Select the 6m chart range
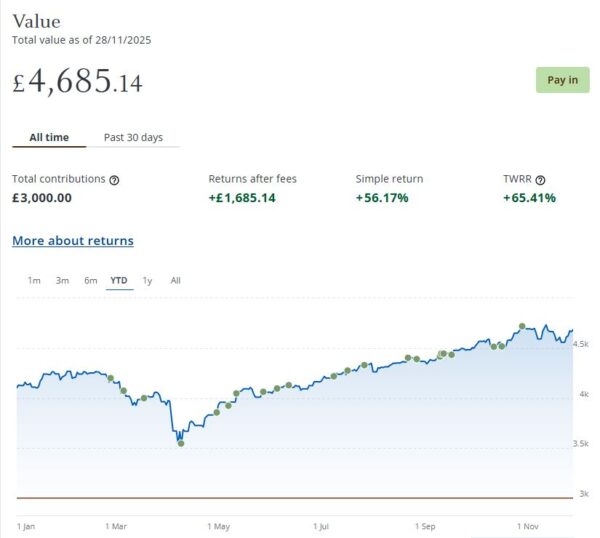 [90, 281]
